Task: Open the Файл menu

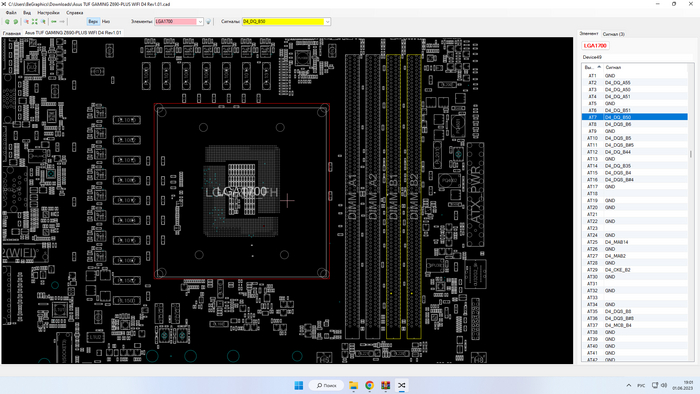Action: (11, 12)
